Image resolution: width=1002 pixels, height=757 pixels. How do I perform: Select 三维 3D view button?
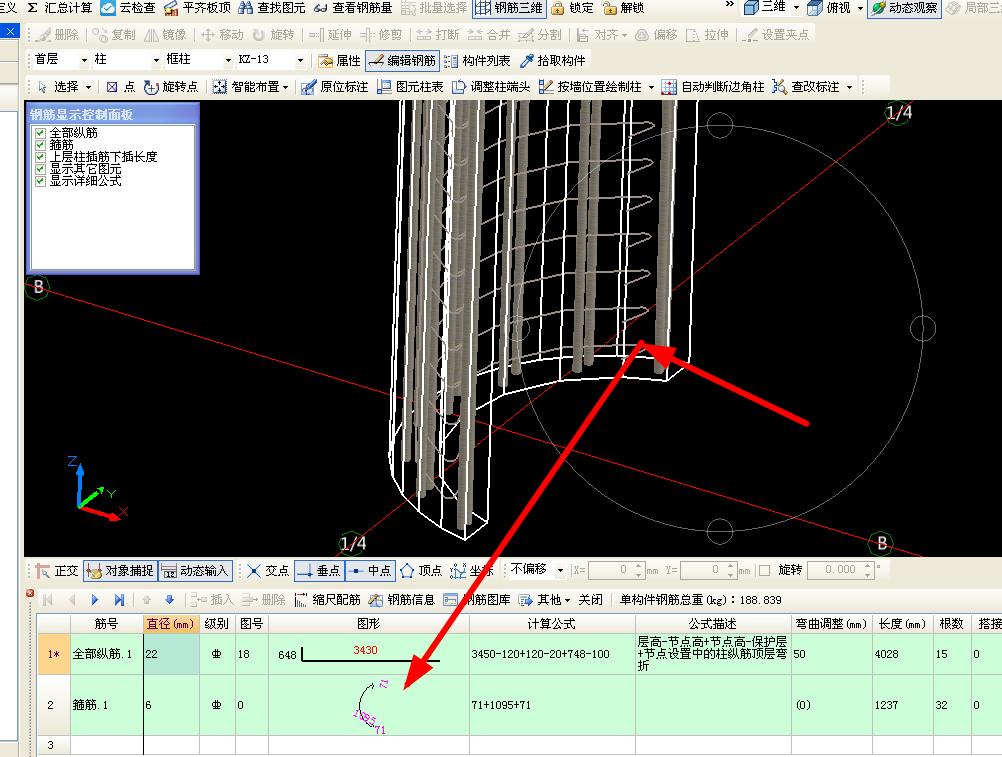tap(765, 8)
